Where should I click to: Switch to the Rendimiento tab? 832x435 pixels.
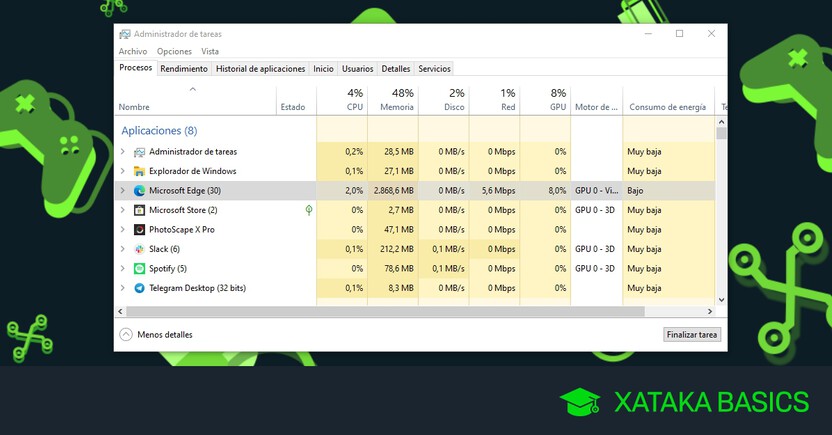(184, 69)
